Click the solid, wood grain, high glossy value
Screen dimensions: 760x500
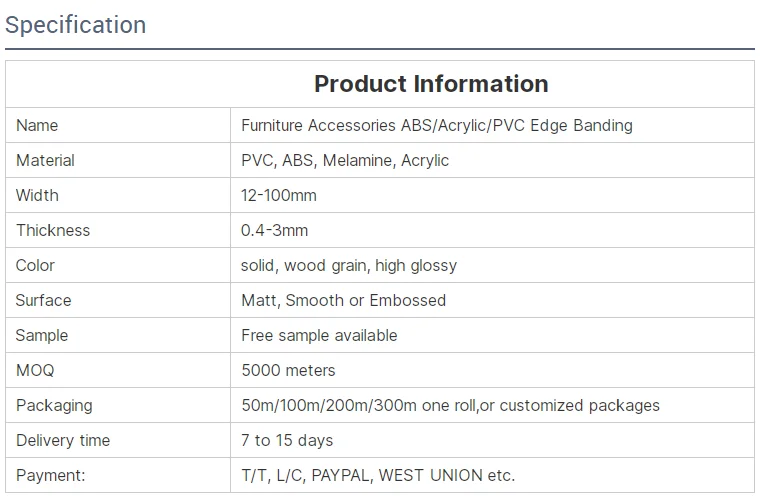pos(349,265)
